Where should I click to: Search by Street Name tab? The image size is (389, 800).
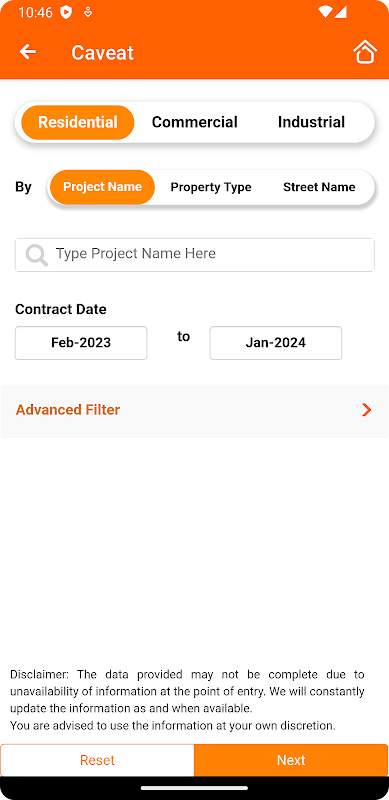point(319,187)
